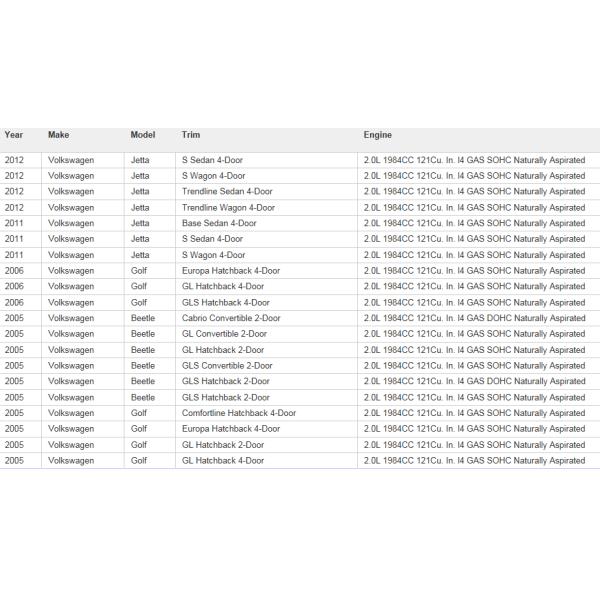Select the Comfortline Hatchback 4-Door trim cell
This screenshot has width=600, height=600.
(239, 413)
